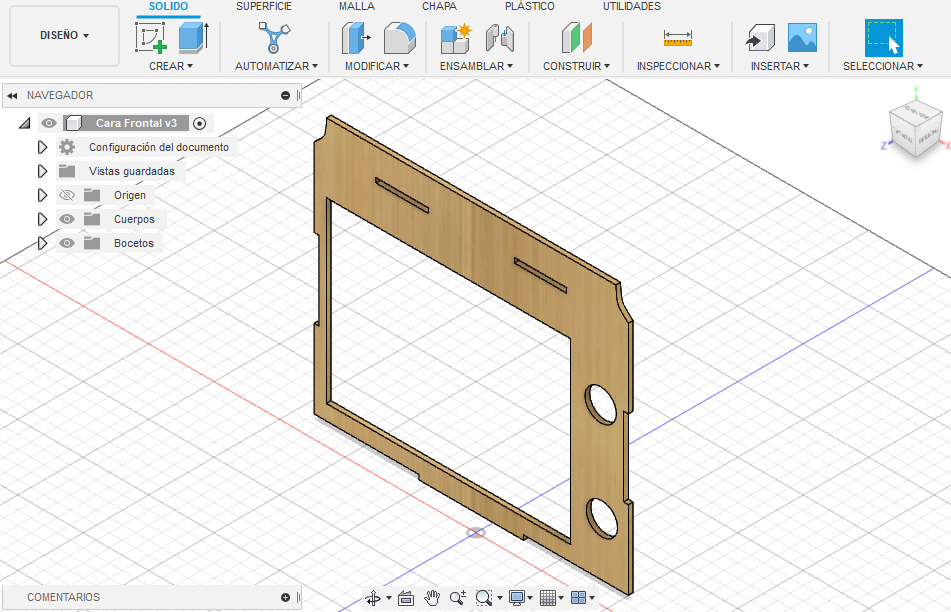Hide the Bocetos folder

(x=67, y=243)
